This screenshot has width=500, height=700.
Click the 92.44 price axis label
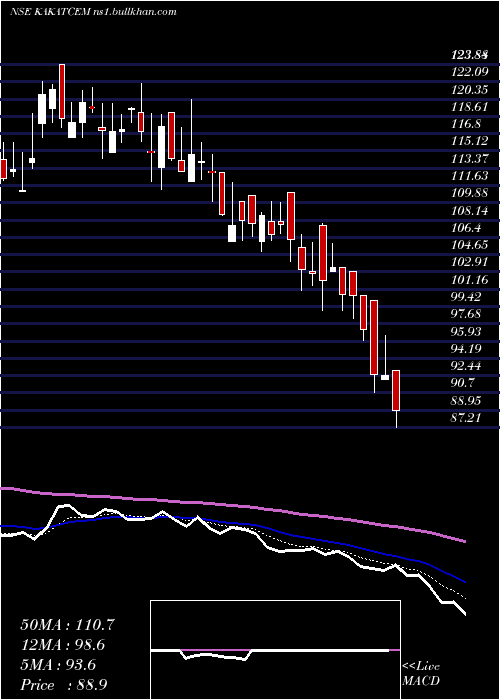(467, 366)
